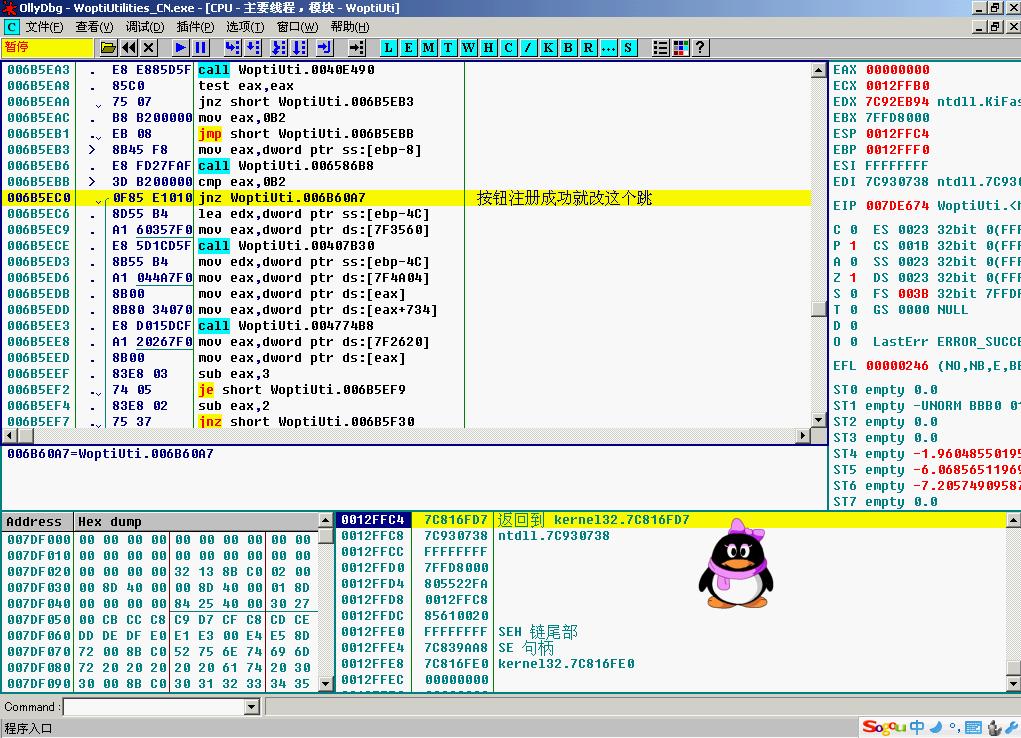Click the CPU child window C icon in menu bar

click(12, 27)
